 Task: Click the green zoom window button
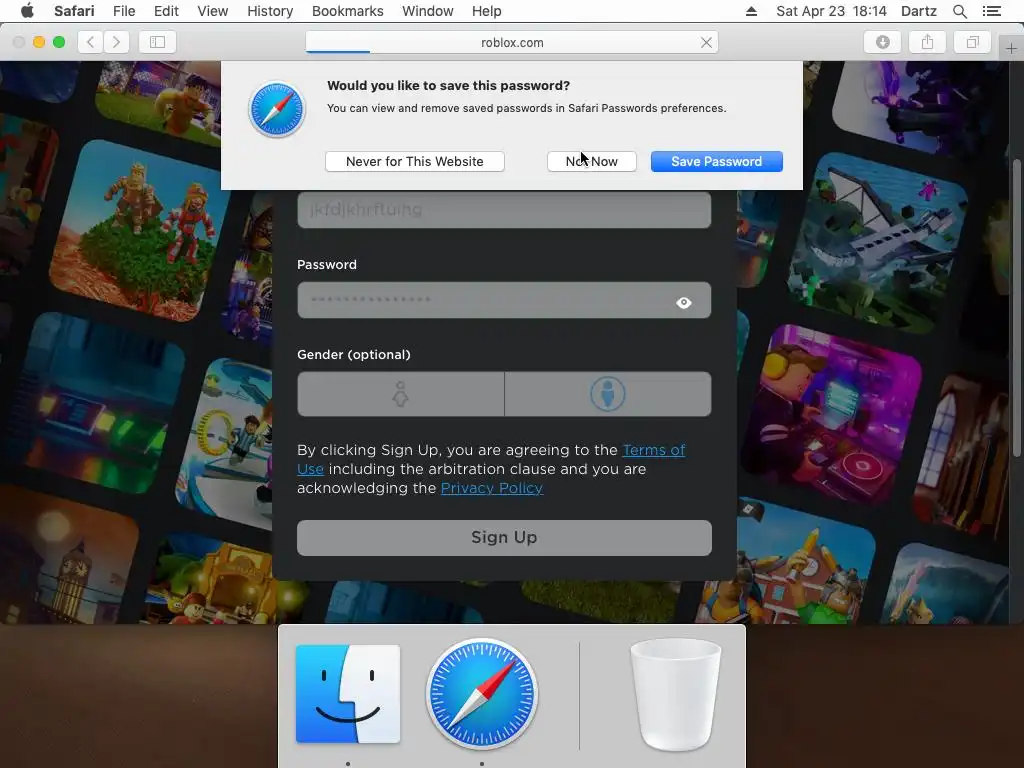coord(59,42)
